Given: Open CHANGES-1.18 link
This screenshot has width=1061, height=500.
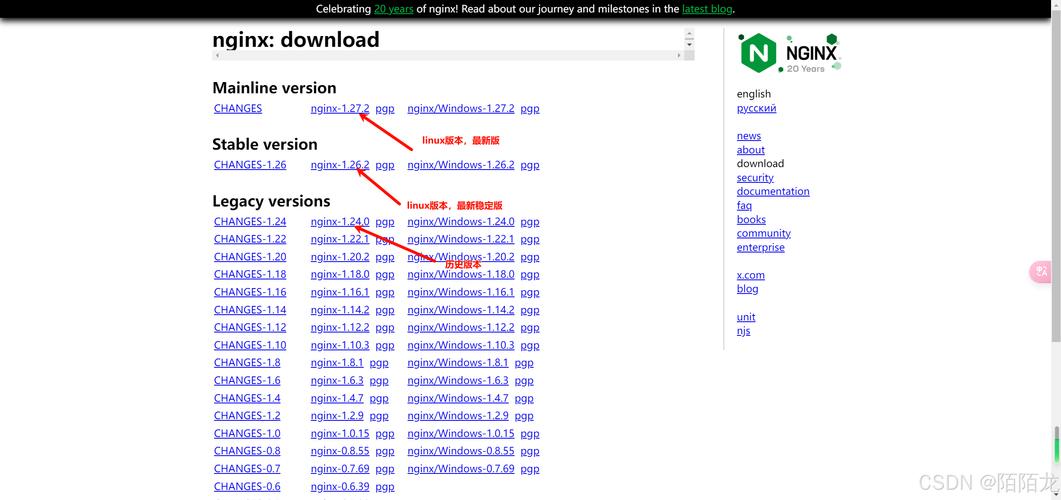Looking at the screenshot, I should 250,274.
